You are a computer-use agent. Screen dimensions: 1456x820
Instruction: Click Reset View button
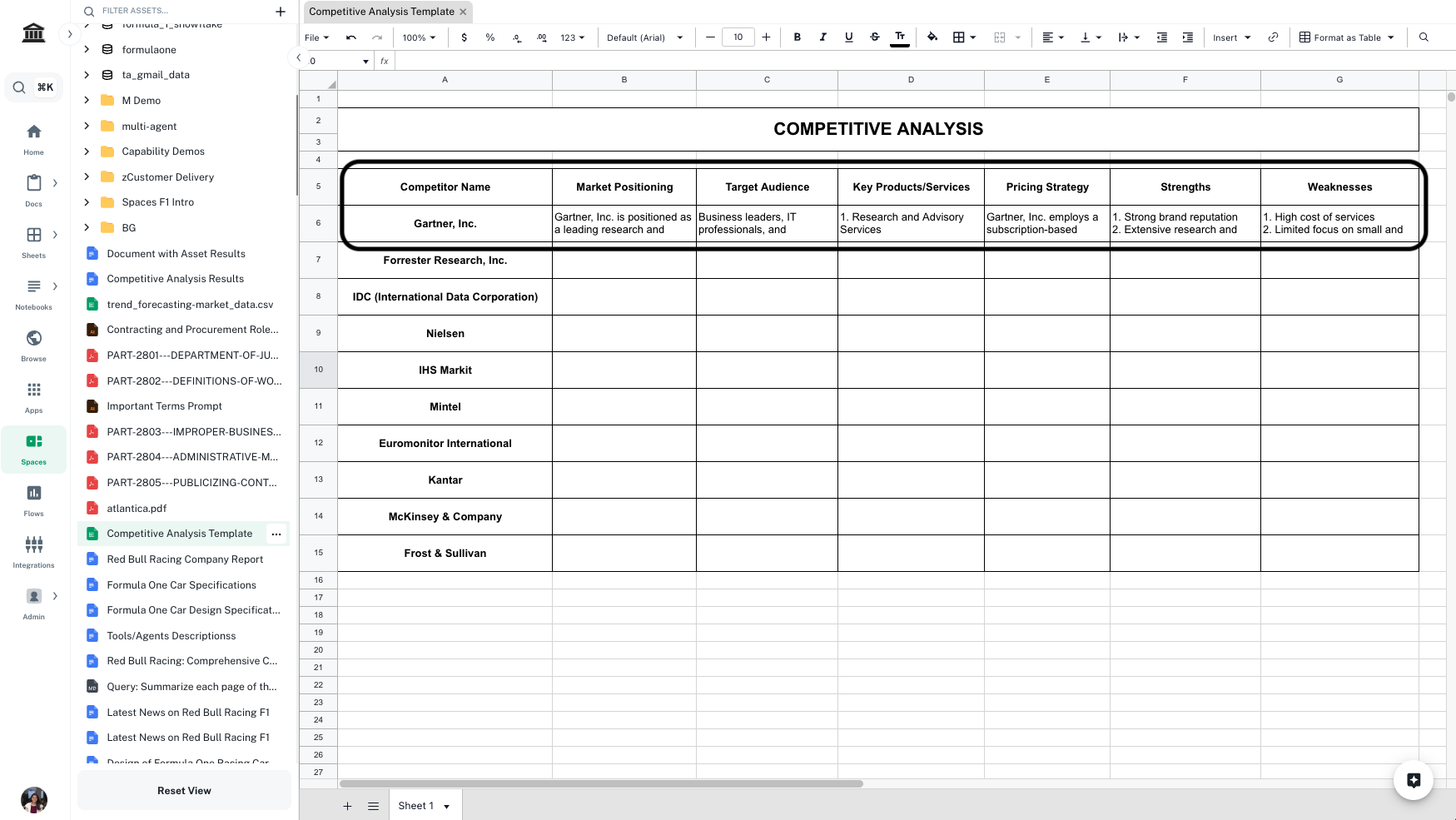click(x=184, y=791)
